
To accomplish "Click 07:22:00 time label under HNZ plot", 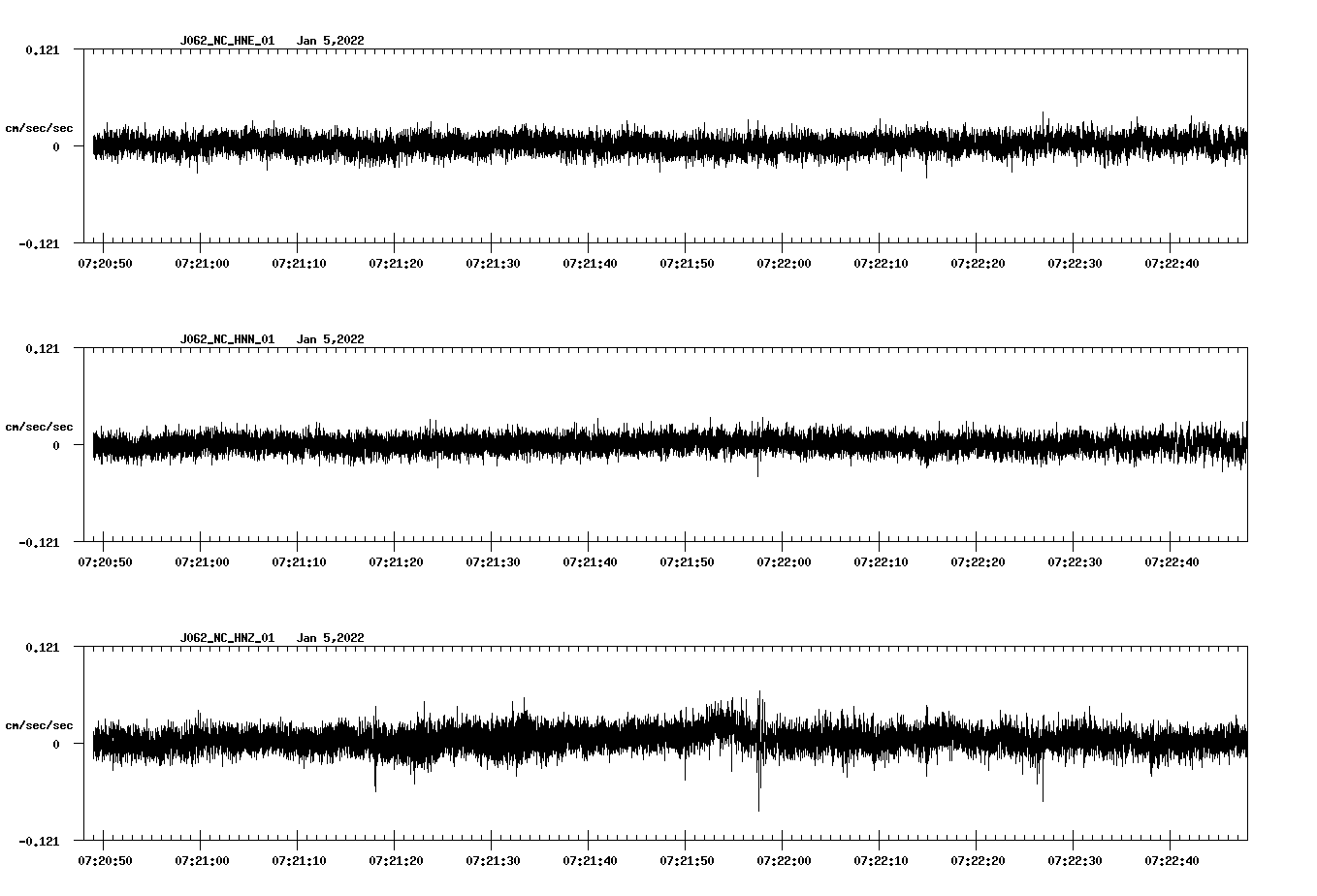I will (x=784, y=860).
